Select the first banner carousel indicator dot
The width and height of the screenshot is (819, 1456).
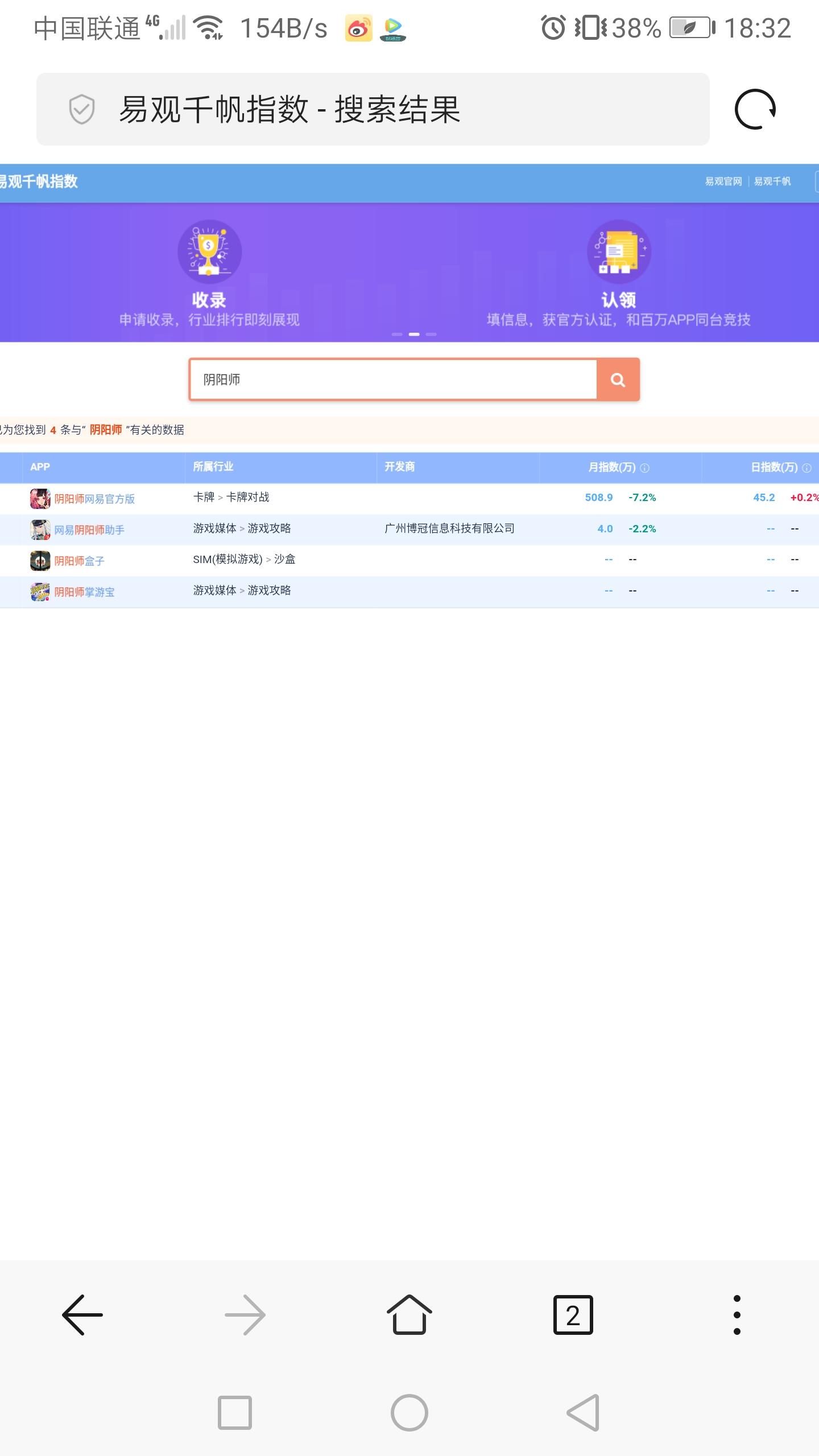point(397,334)
